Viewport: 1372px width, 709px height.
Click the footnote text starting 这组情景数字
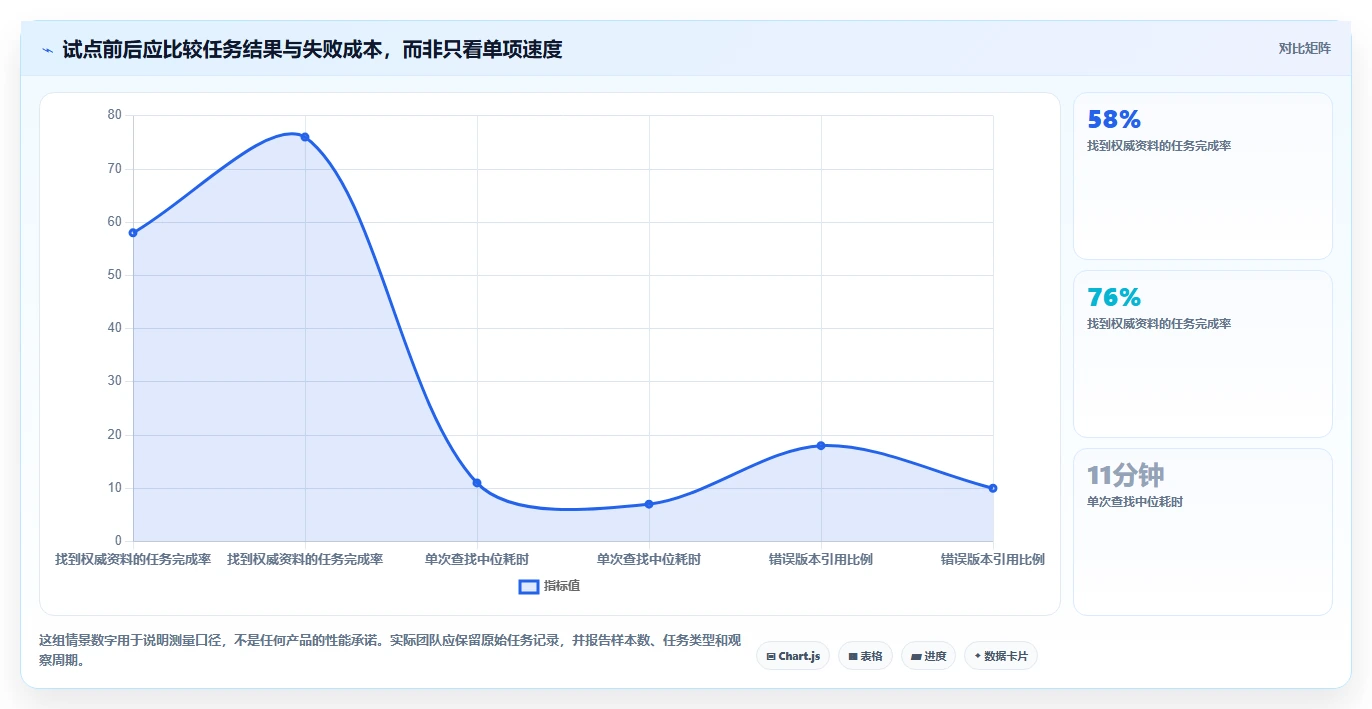tap(390, 650)
